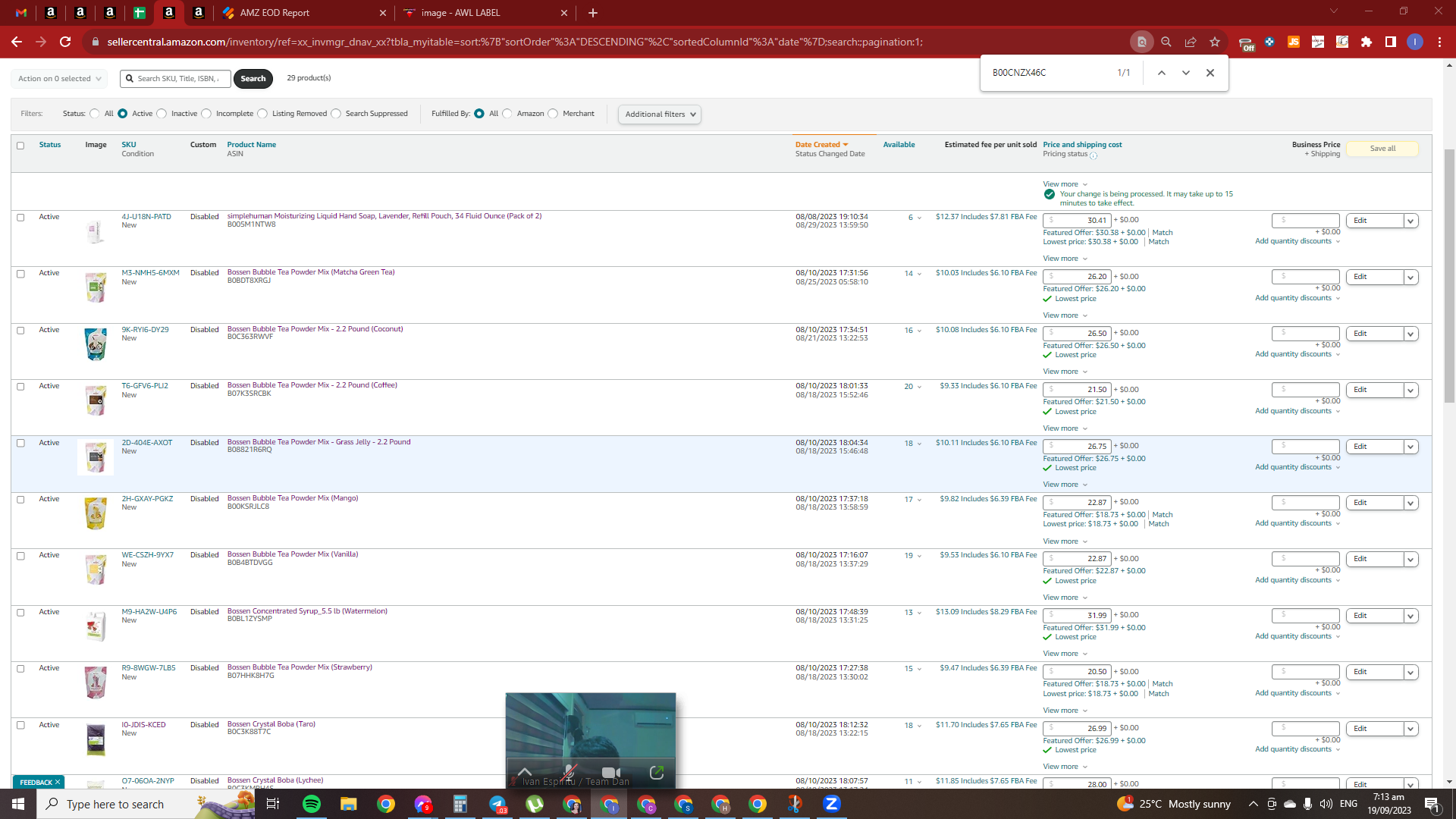Click Match next to Featured Offer on Strawberry row
The image size is (1456, 819).
coord(1163,684)
